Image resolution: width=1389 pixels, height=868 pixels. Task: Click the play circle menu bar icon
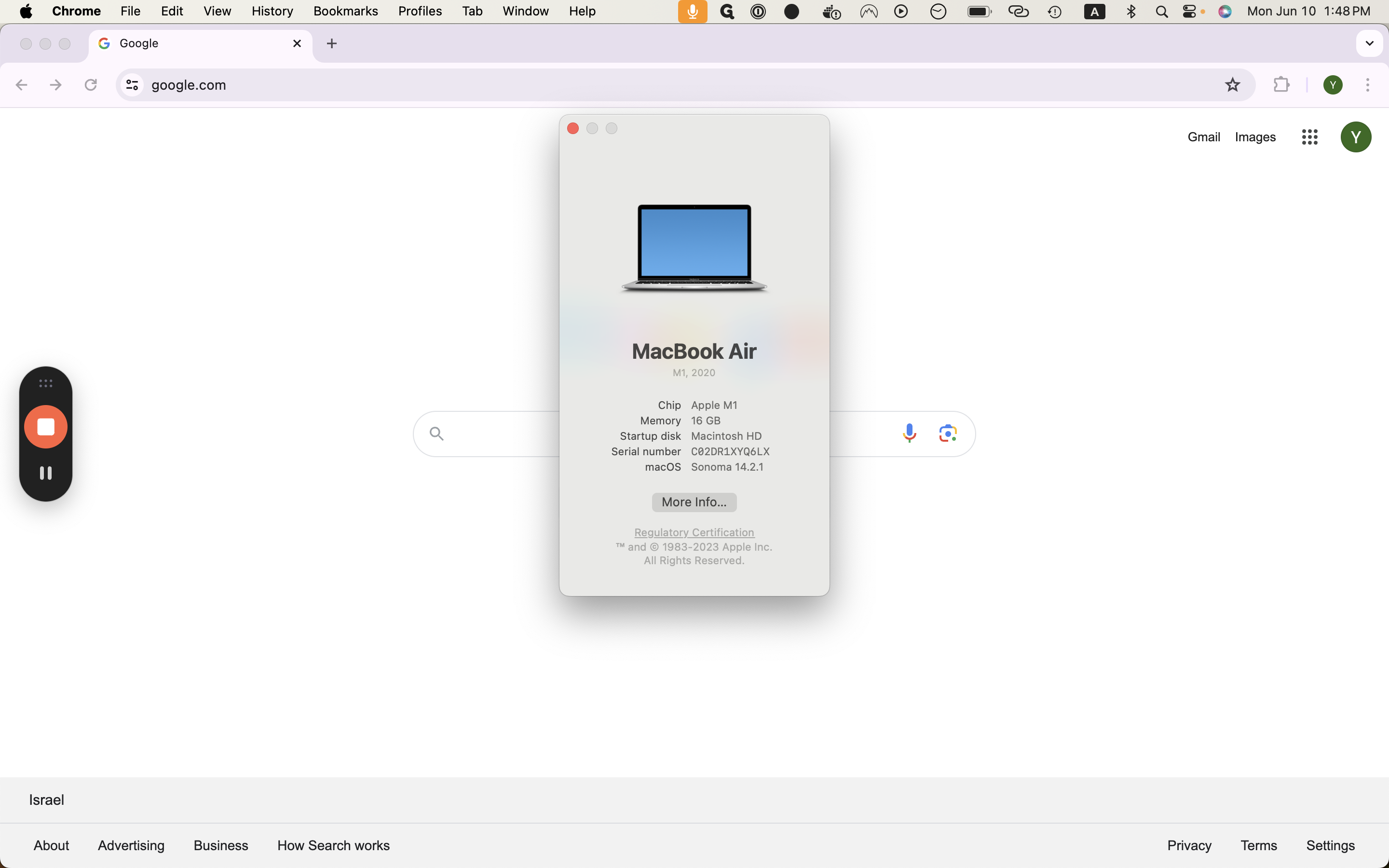pyautogui.click(x=901, y=12)
